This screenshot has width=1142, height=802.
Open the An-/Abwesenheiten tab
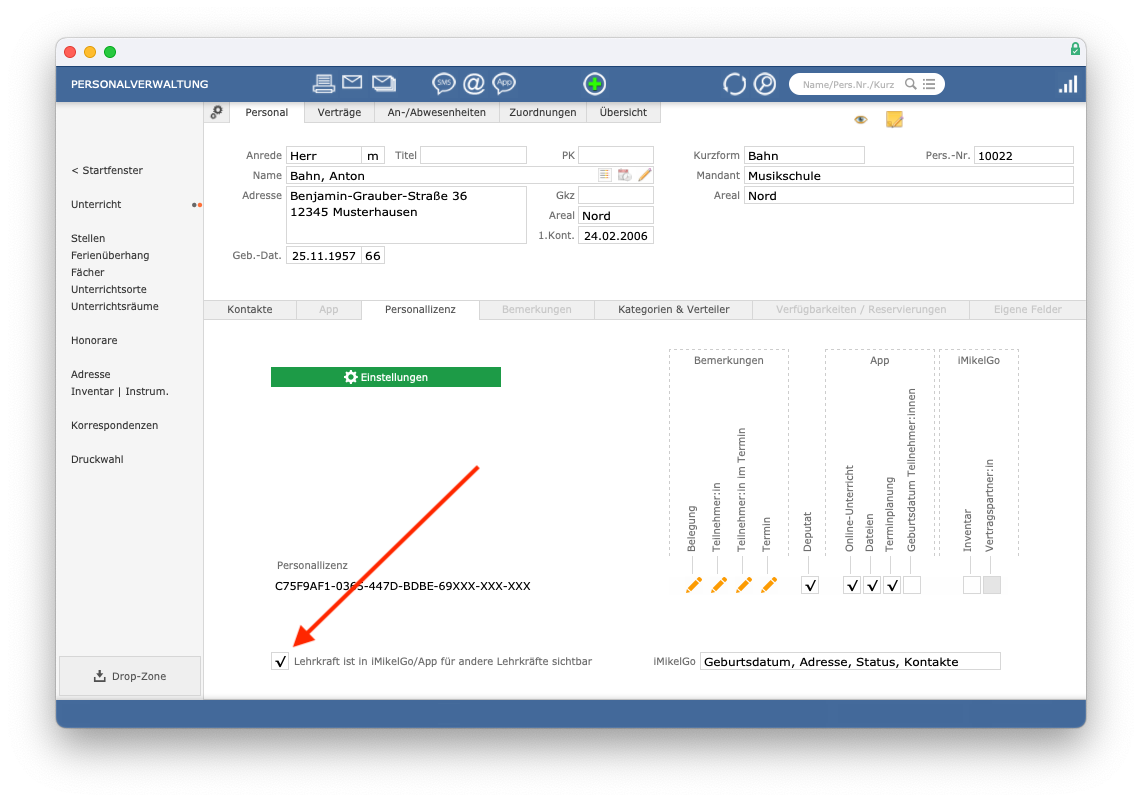(436, 112)
